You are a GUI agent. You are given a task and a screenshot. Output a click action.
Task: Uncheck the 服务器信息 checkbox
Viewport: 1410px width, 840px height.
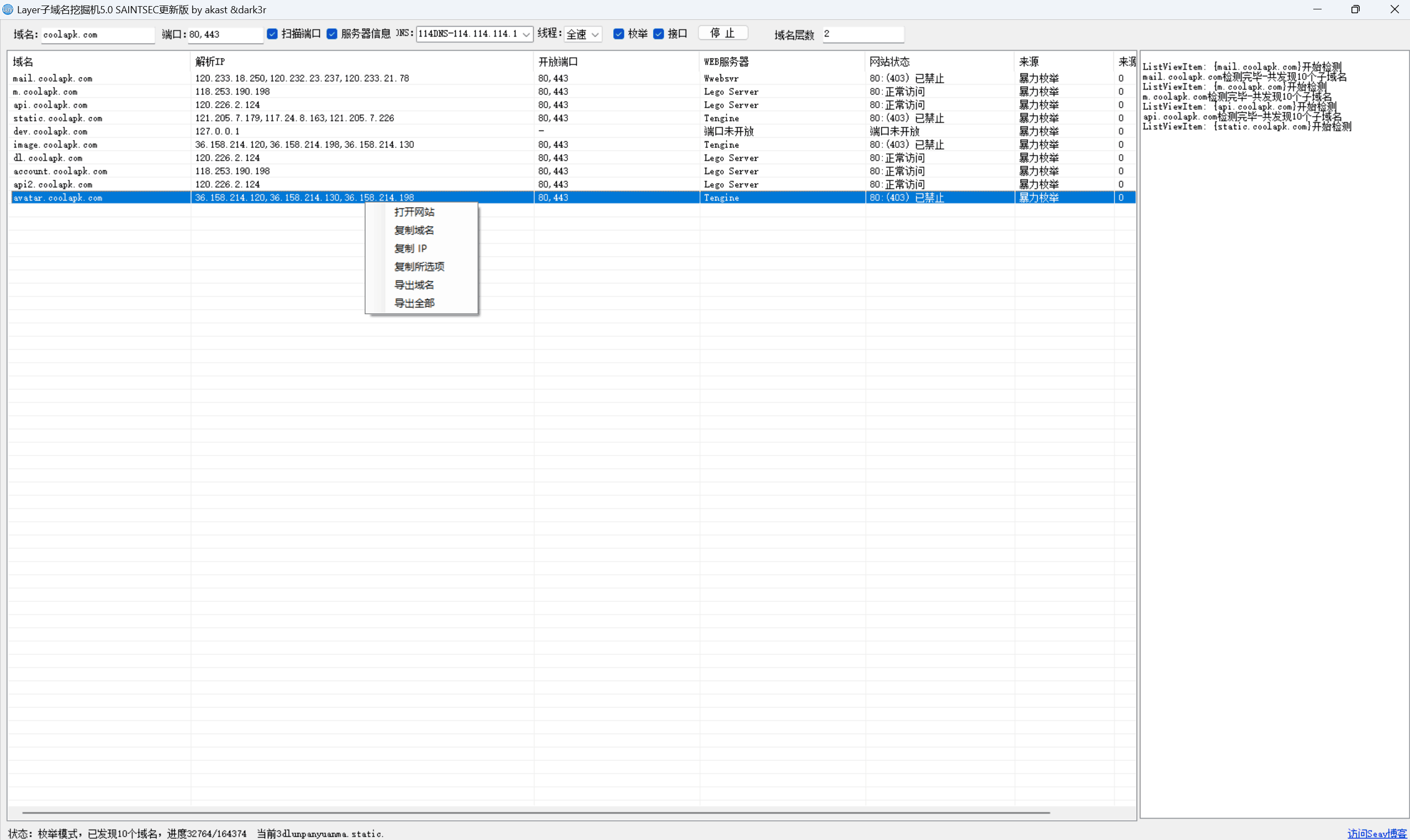pyautogui.click(x=333, y=34)
